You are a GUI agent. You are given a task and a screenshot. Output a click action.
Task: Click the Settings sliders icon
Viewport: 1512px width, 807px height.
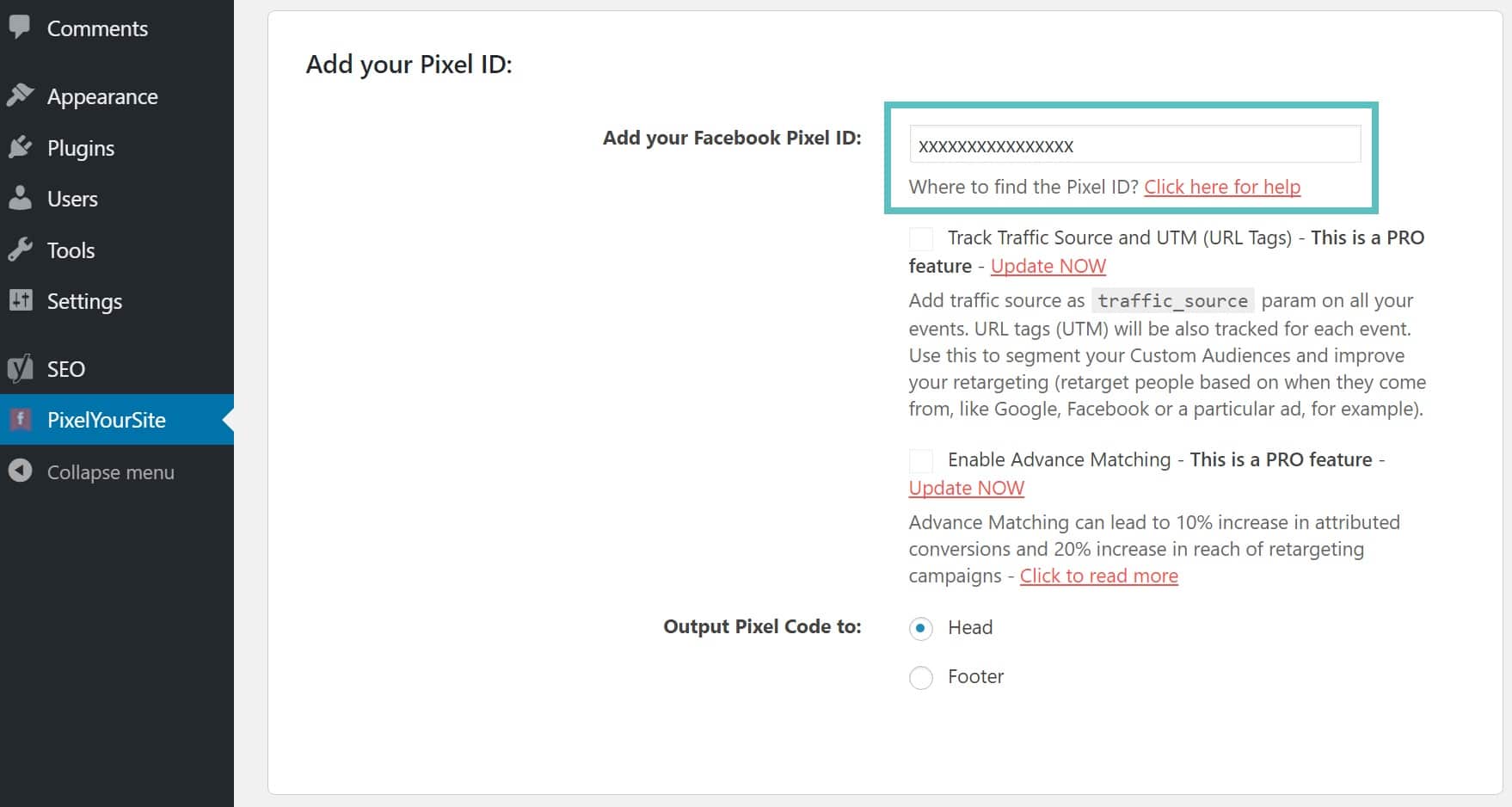tap(22, 301)
